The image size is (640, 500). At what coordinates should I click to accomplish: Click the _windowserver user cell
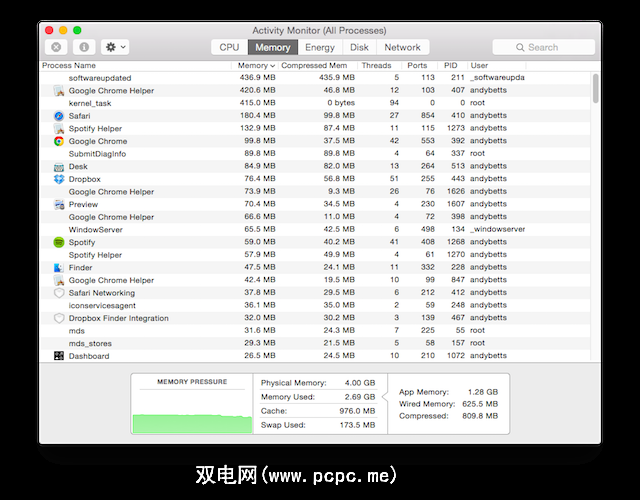pyautogui.click(x=498, y=229)
